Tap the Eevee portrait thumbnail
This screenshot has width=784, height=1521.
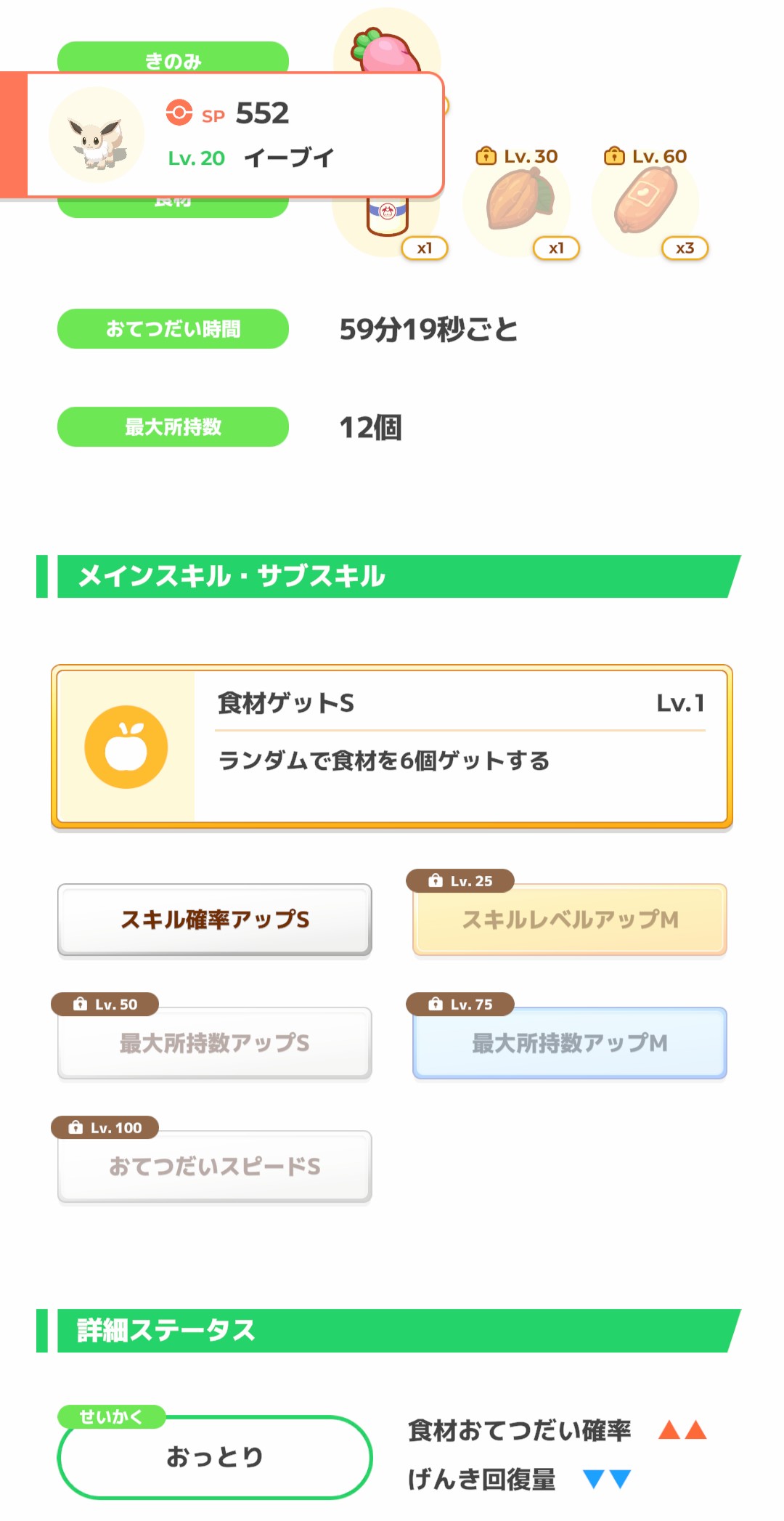pyautogui.click(x=97, y=135)
